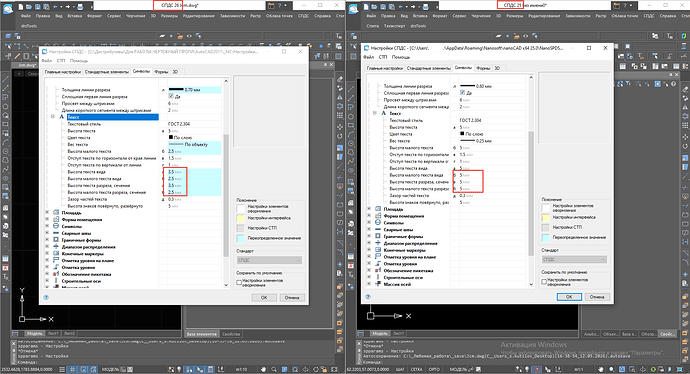Click help question icon in СПДС 26 dialog
Viewport: 690px width, 374px height.
click(46, 297)
